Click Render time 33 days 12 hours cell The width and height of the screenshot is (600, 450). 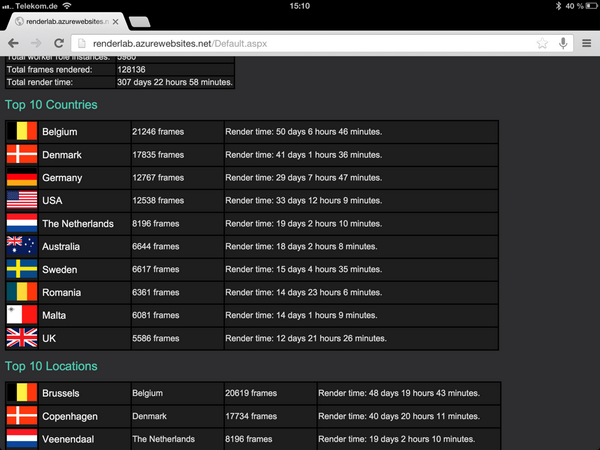[361, 201]
